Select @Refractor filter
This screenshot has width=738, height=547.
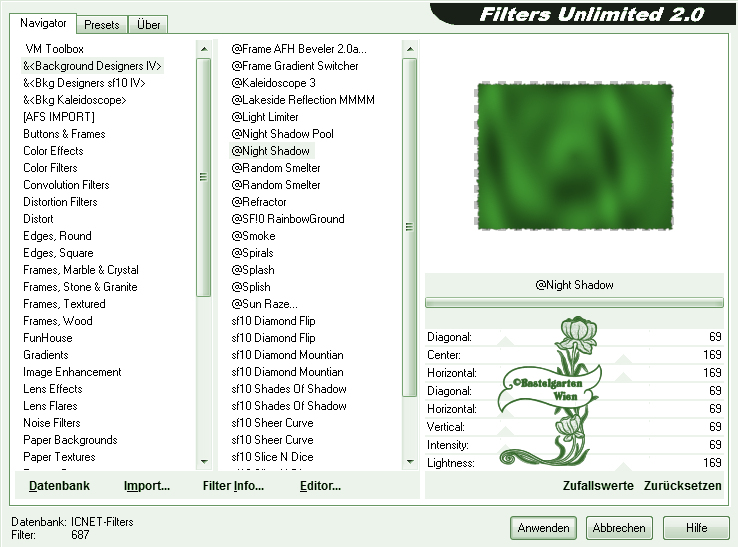pyautogui.click(x=258, y=201)
